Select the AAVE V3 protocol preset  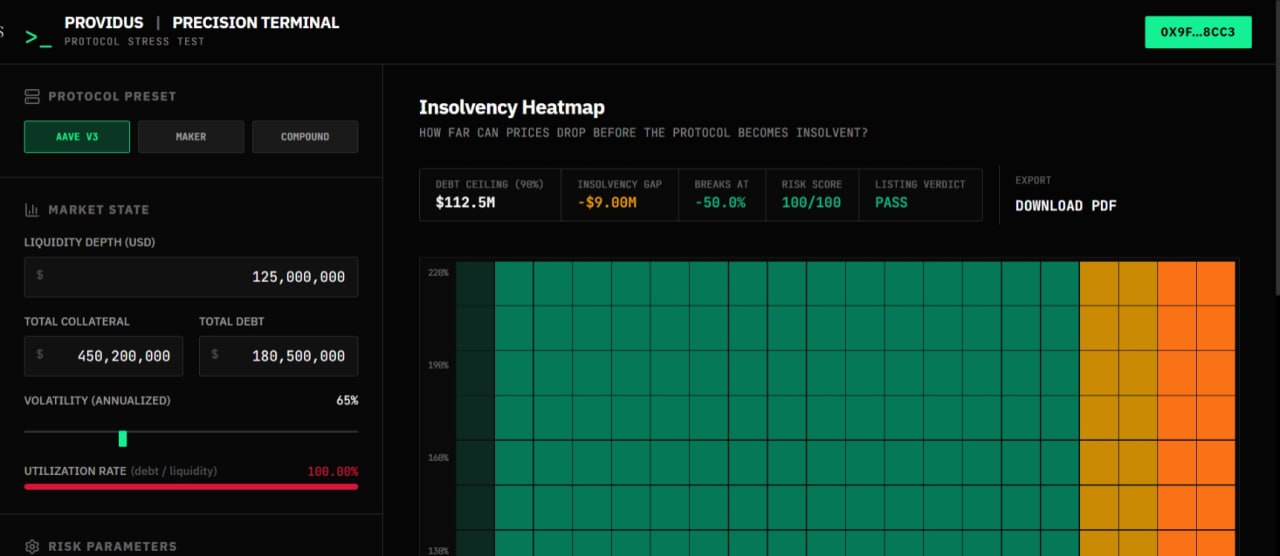tap(77, 137)
